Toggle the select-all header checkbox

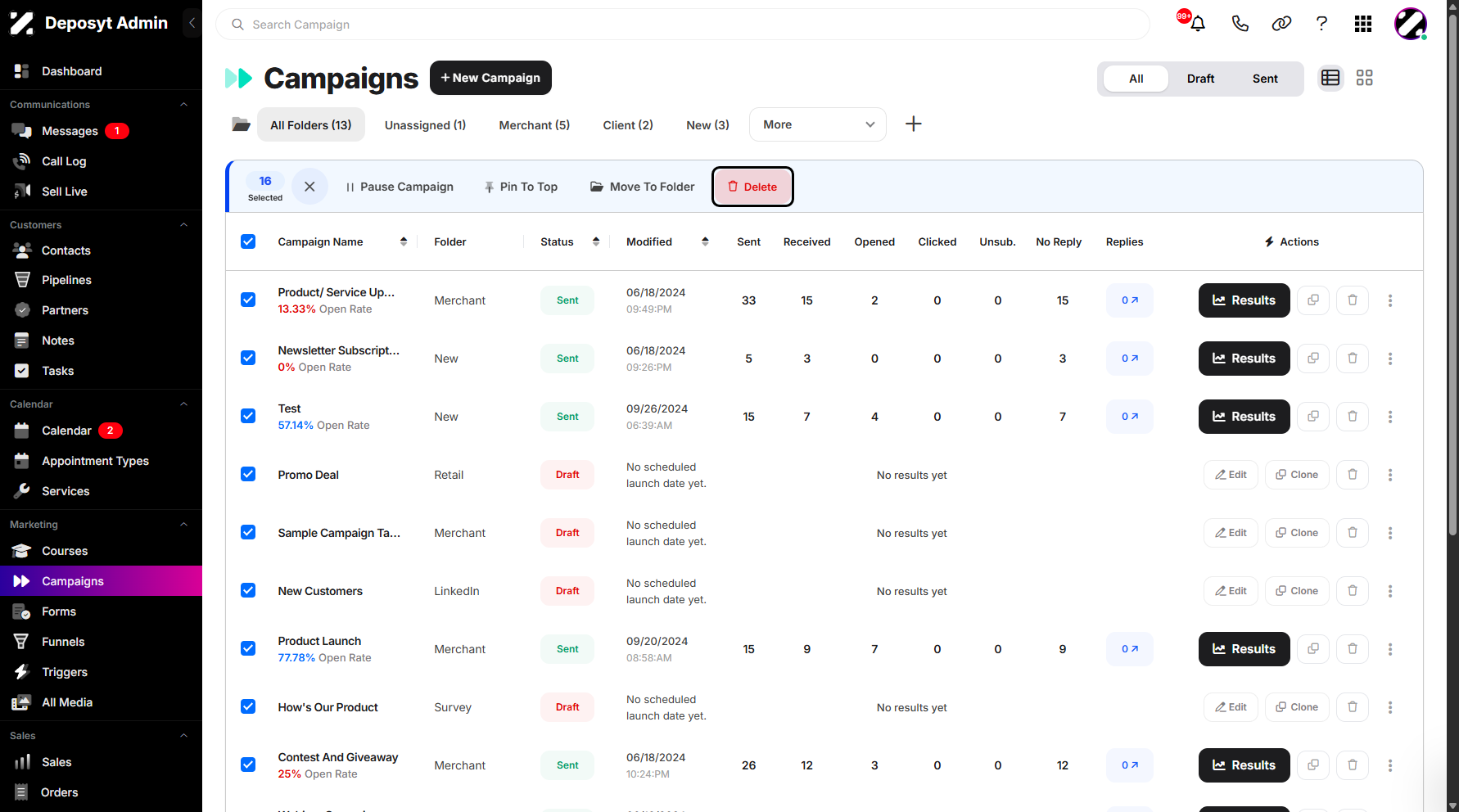248,241
